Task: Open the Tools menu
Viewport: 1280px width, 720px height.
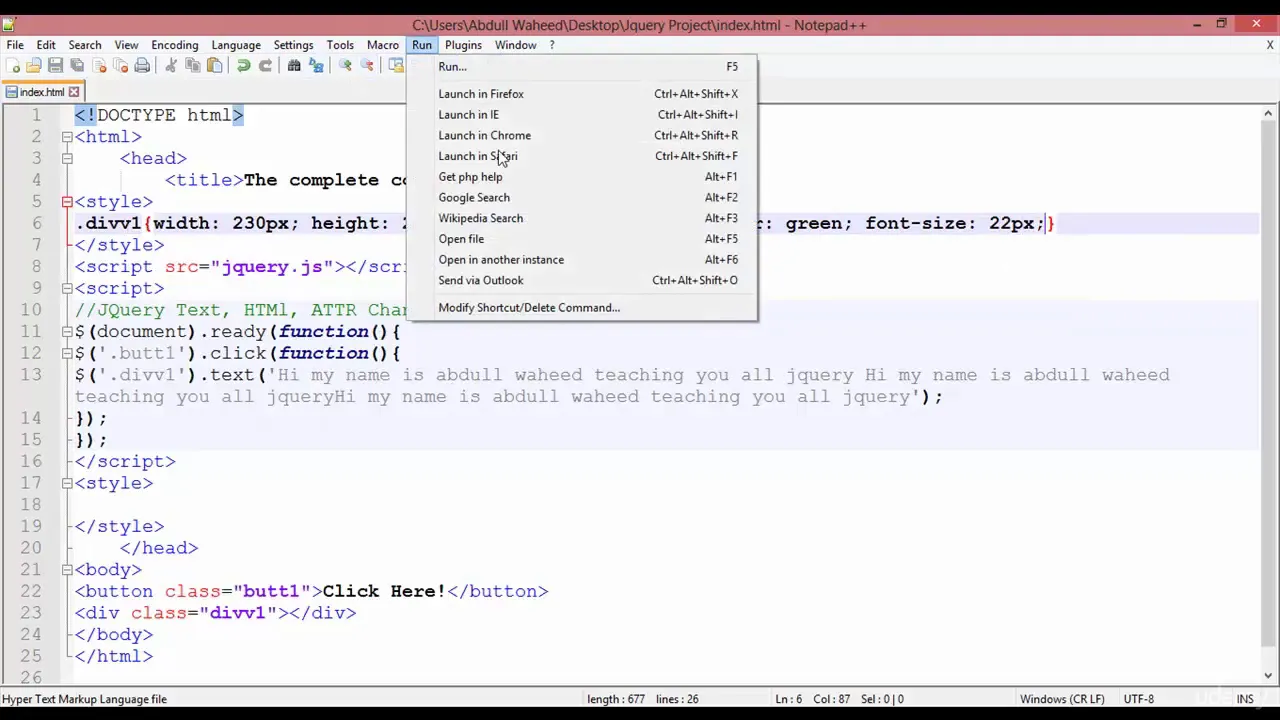Action: point(340,45)
